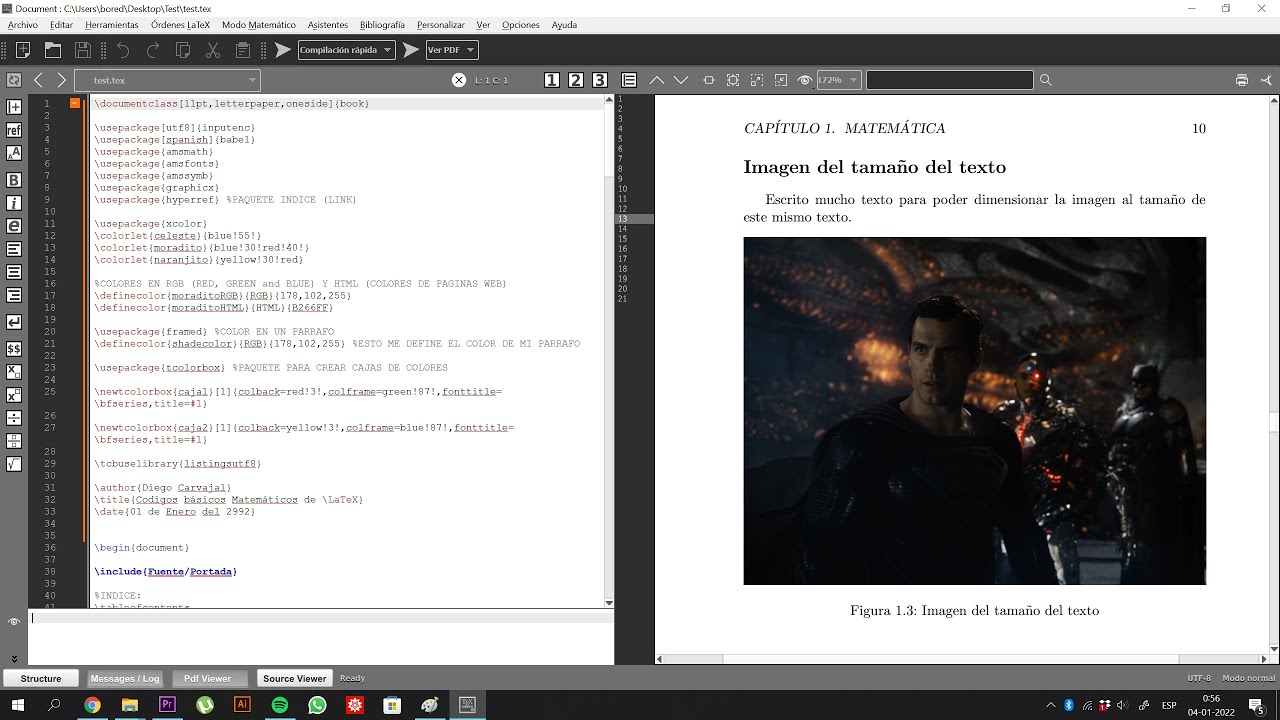Insert a new line using the return-arrow icon
This screenshot has width=1280, height=720.
click(x=14, y=322)
